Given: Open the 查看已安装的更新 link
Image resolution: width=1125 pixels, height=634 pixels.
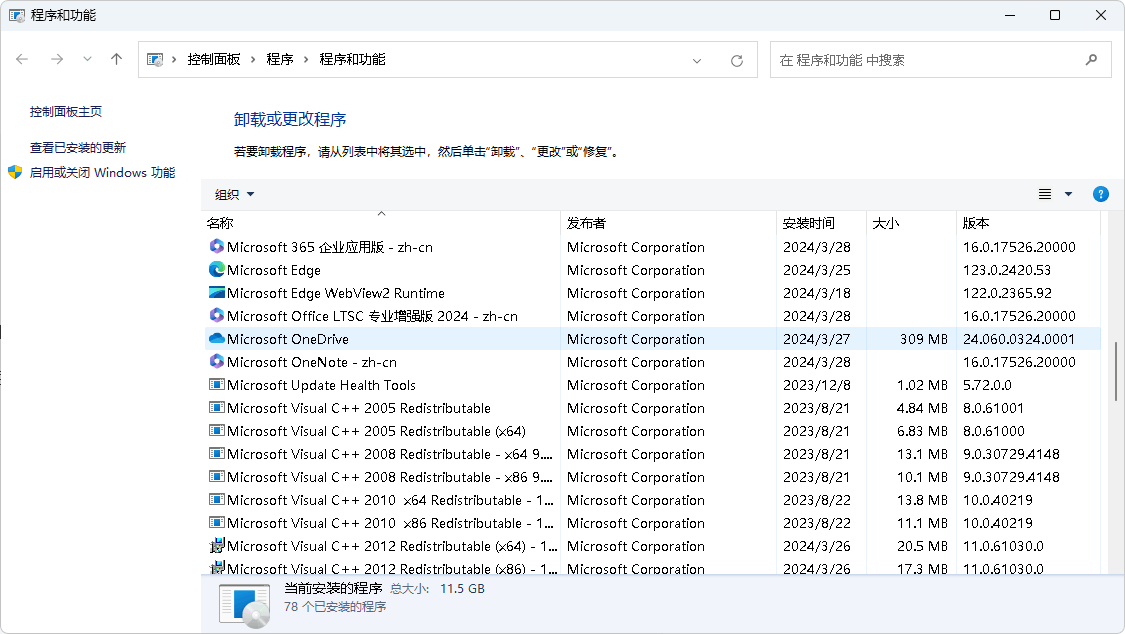Looking at the screenshot, I should 77,148.
